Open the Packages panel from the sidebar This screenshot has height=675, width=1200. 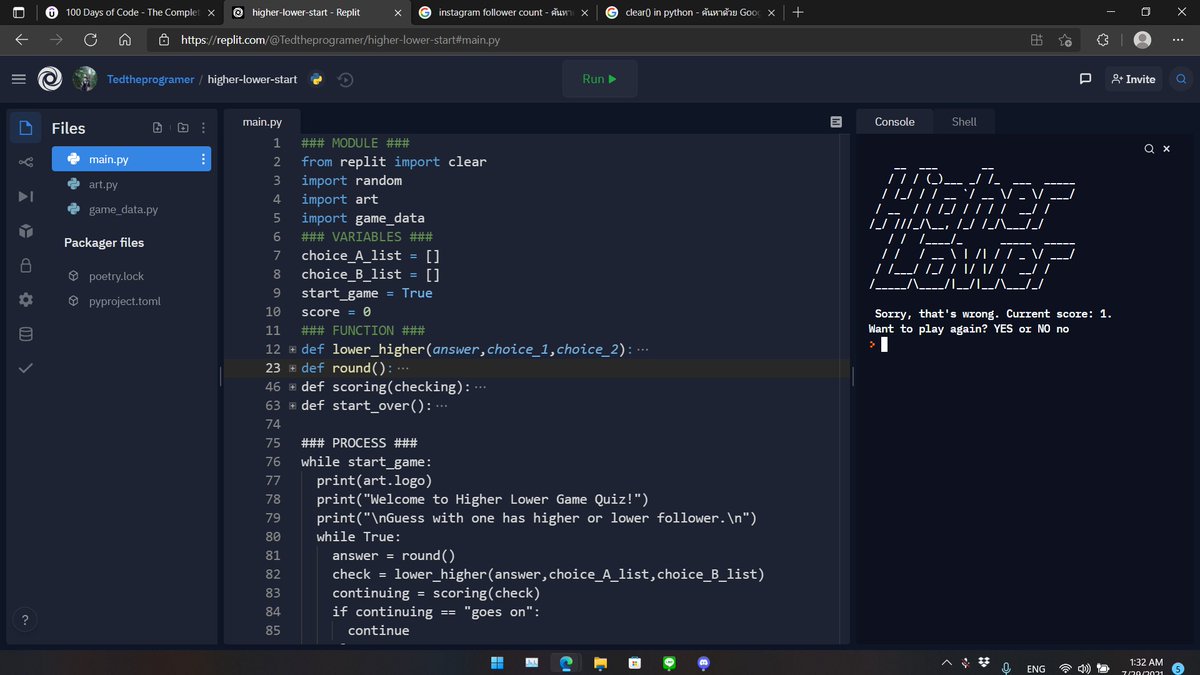tap(25, 230)
